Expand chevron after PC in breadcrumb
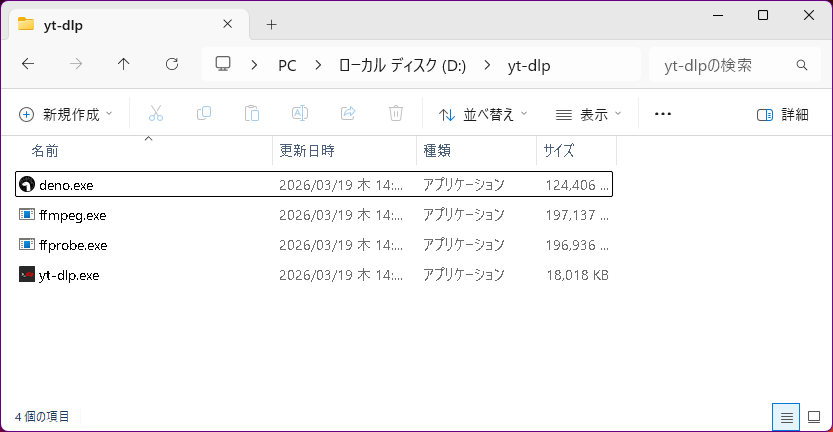The width and height of the screenshot is (833, 432). point(318,65)
